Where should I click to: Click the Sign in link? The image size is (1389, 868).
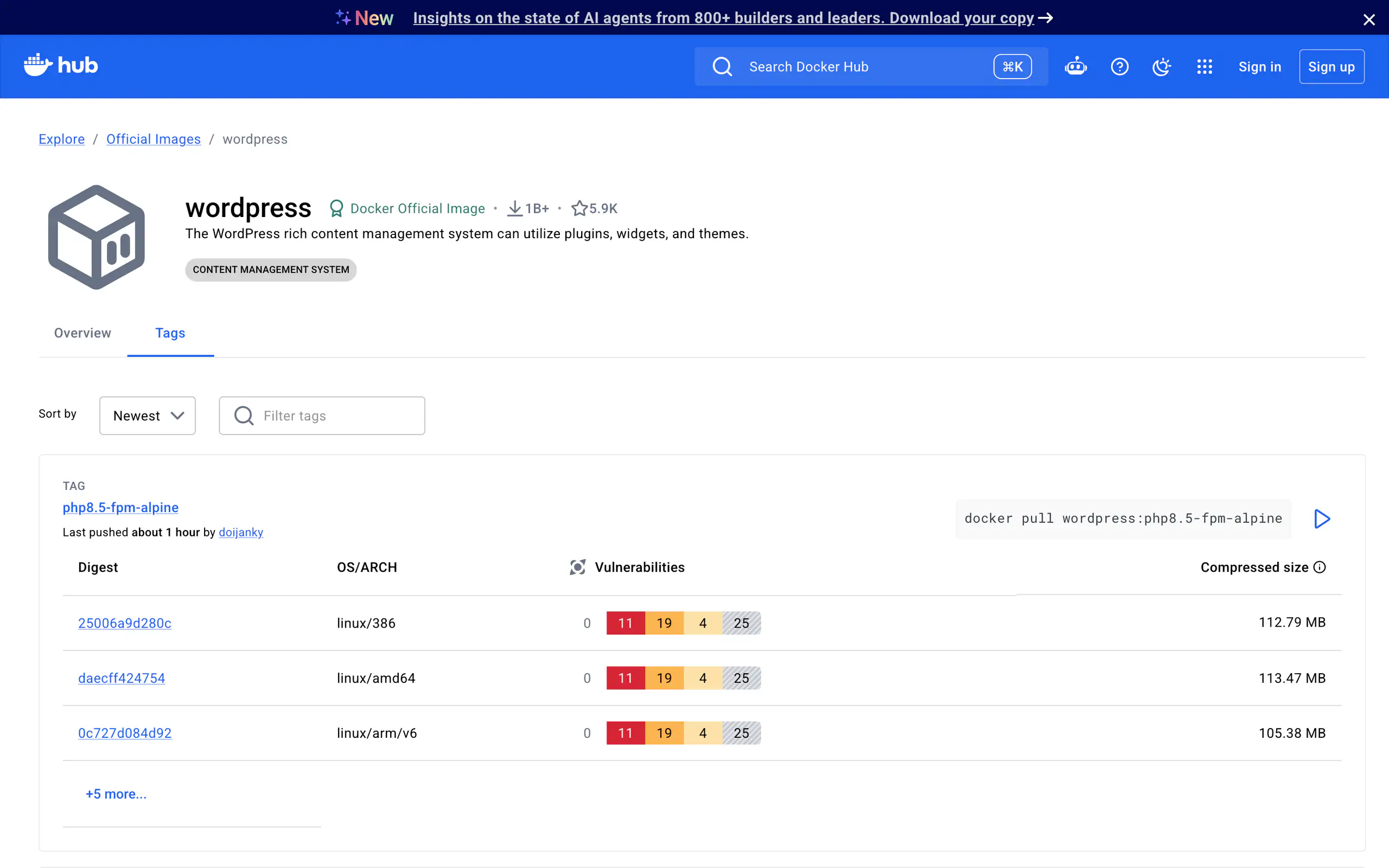1260,67
